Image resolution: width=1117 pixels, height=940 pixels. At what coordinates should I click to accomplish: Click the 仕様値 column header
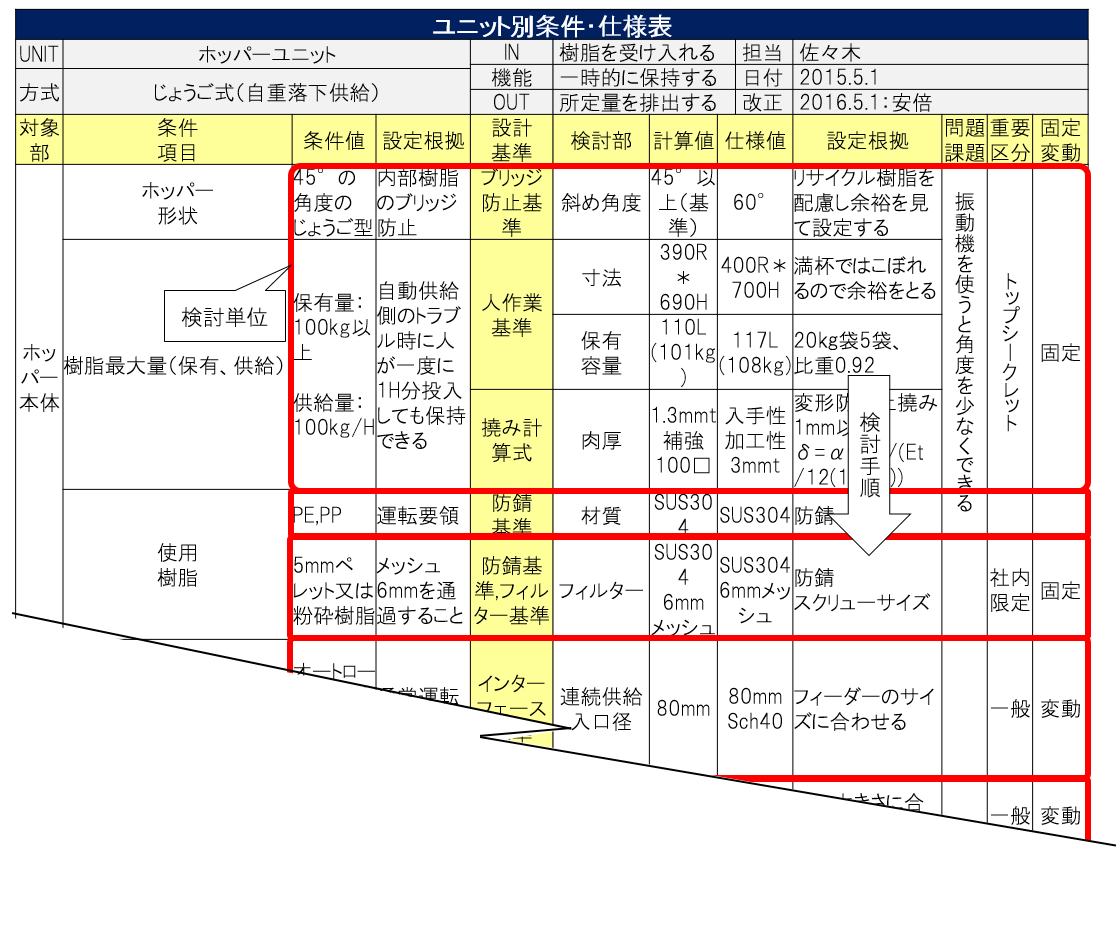[755, 140]
